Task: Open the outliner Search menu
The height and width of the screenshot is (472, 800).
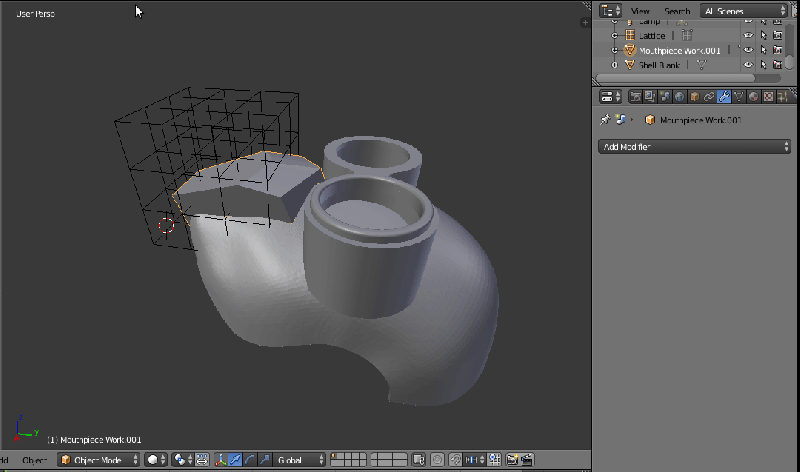Action: tap(677, 11)
